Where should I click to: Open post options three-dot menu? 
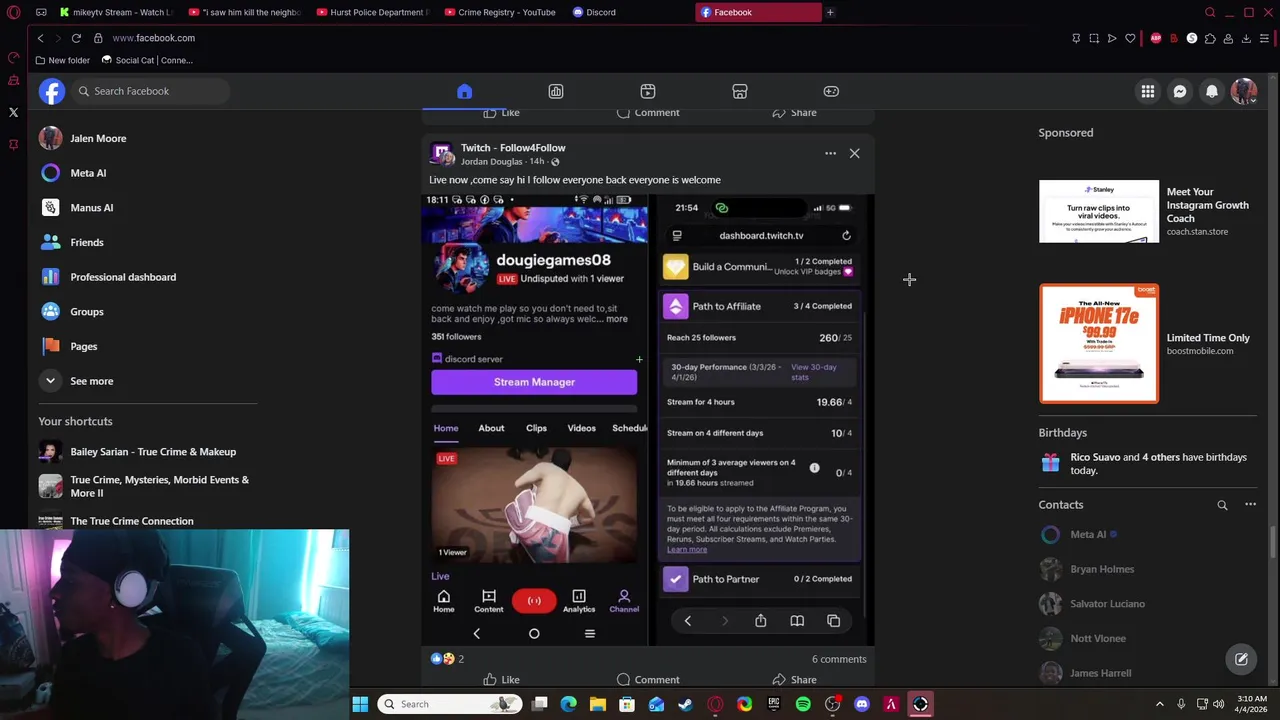(830, 153)
